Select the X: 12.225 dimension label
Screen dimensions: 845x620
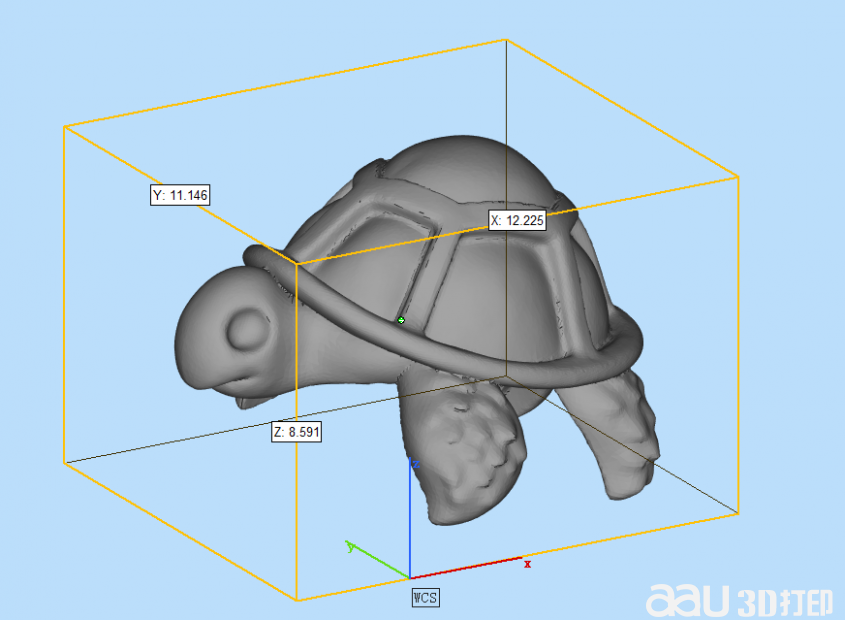tap(517, 221)
